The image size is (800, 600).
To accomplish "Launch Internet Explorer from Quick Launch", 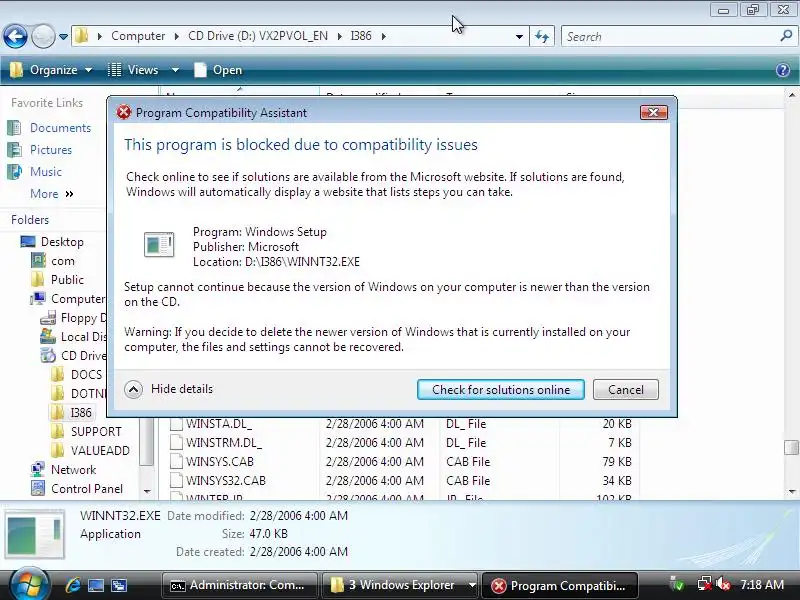I will (x=73, y=585).
